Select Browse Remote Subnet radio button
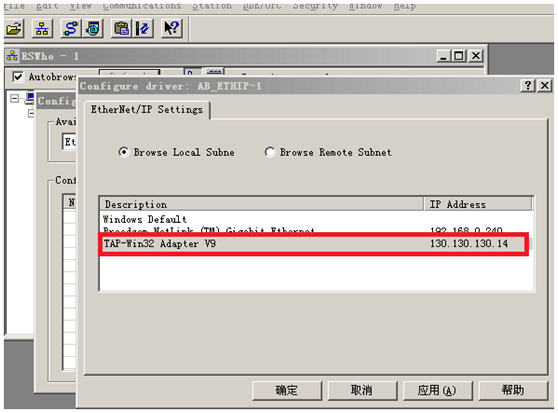 pyautogui.click(x=270, y=152)
